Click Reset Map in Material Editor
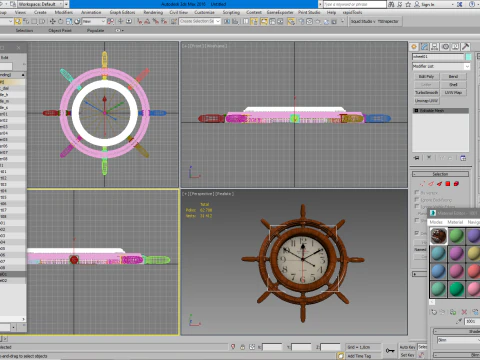The width and height of the screenshot is (480, 360). (x=464, y=312)
